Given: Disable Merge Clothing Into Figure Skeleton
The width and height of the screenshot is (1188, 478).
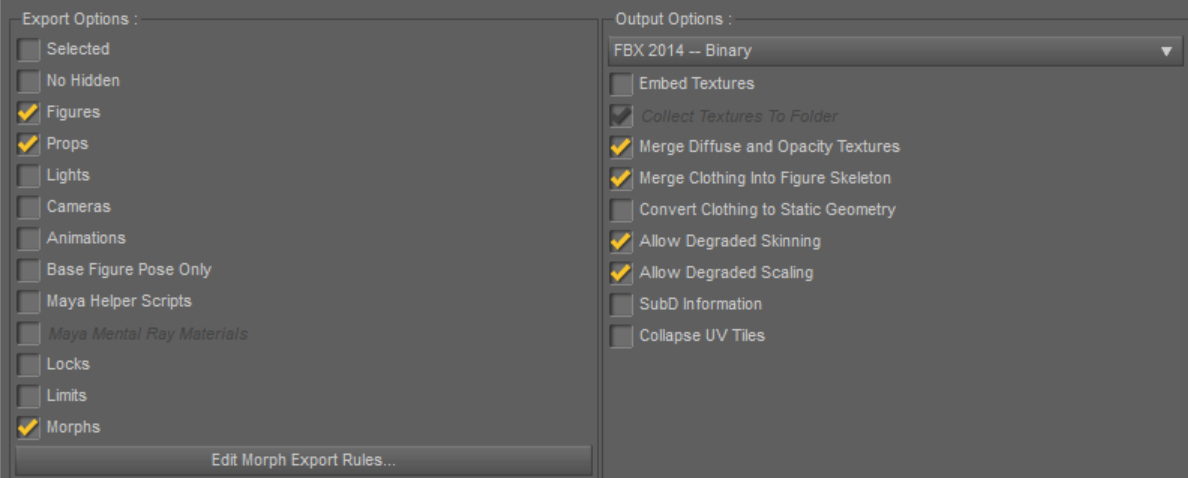Looking at the screenshot, I should 622,178.
